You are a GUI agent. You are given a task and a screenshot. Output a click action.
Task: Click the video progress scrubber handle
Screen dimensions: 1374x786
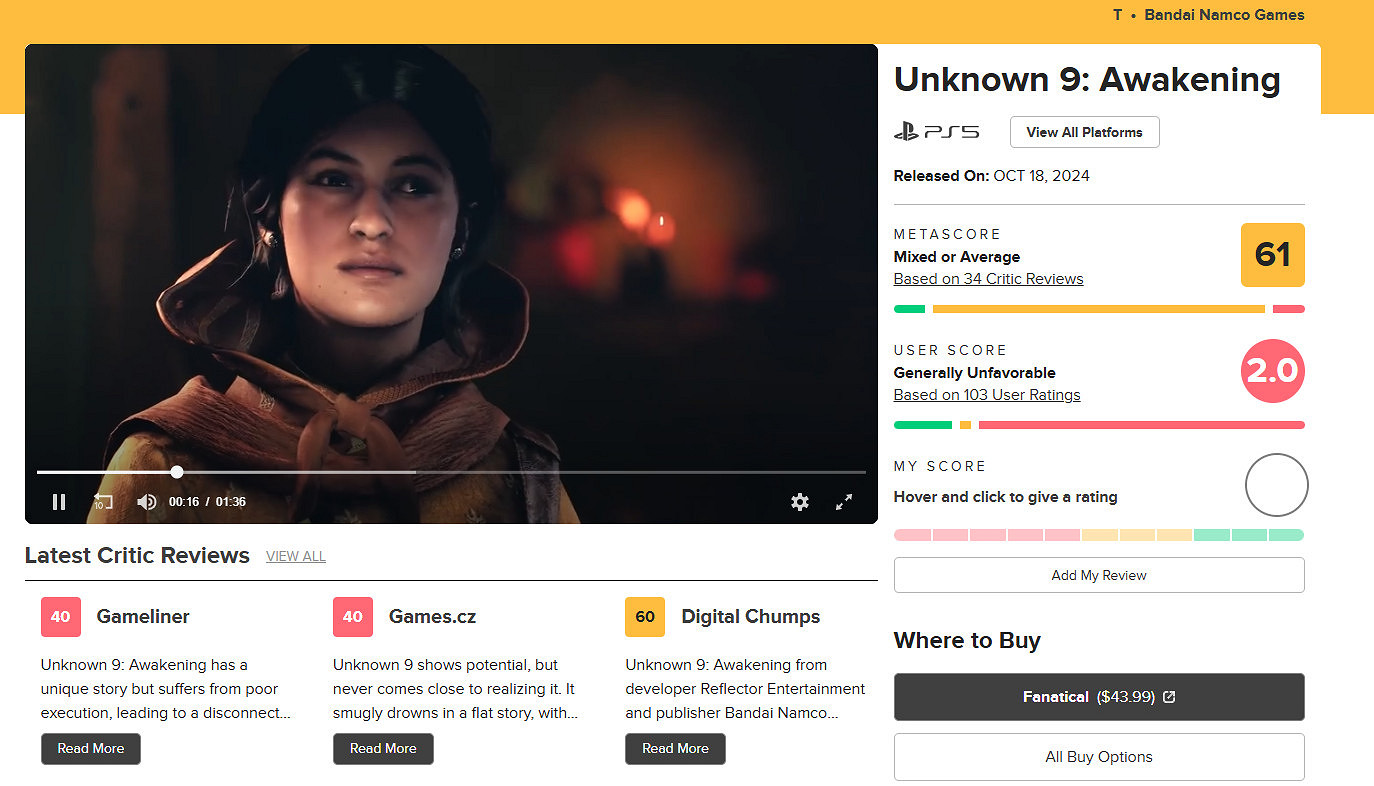point(177,472)
